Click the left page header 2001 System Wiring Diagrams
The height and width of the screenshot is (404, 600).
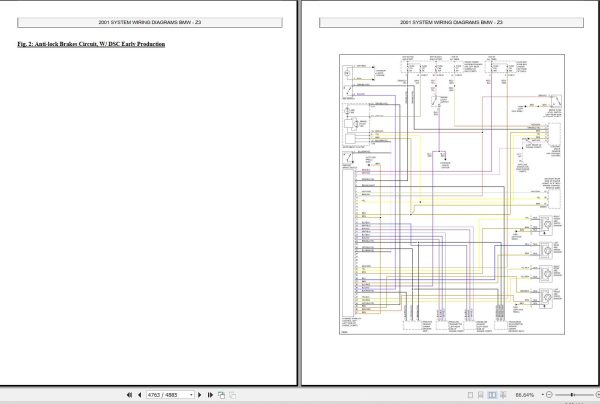150,22
